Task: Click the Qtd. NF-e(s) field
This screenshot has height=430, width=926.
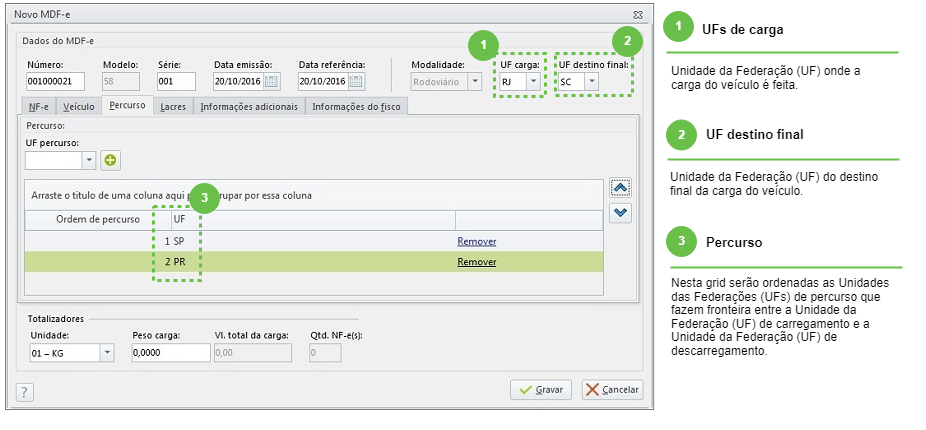Action: (325, 353)
